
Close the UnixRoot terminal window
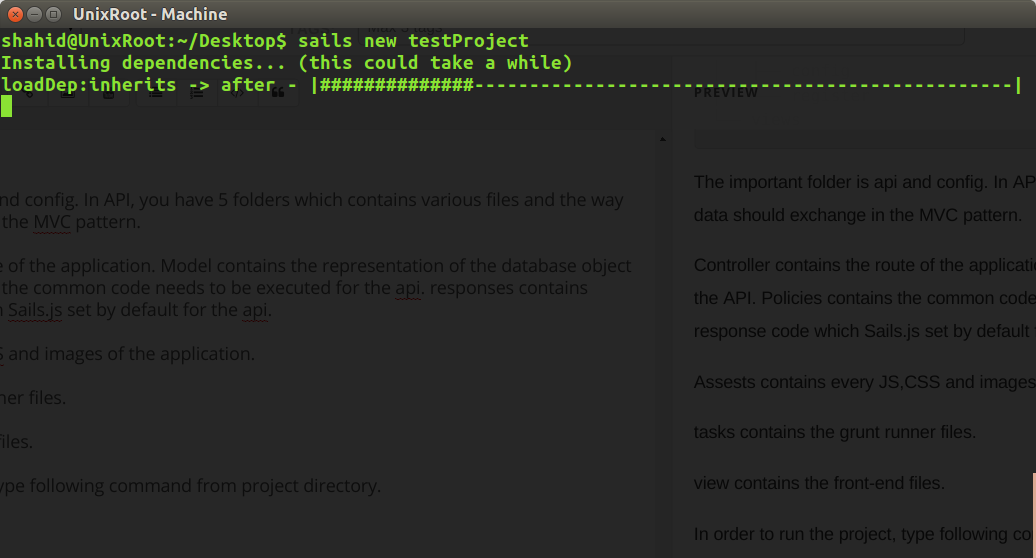tap(13, 14)
